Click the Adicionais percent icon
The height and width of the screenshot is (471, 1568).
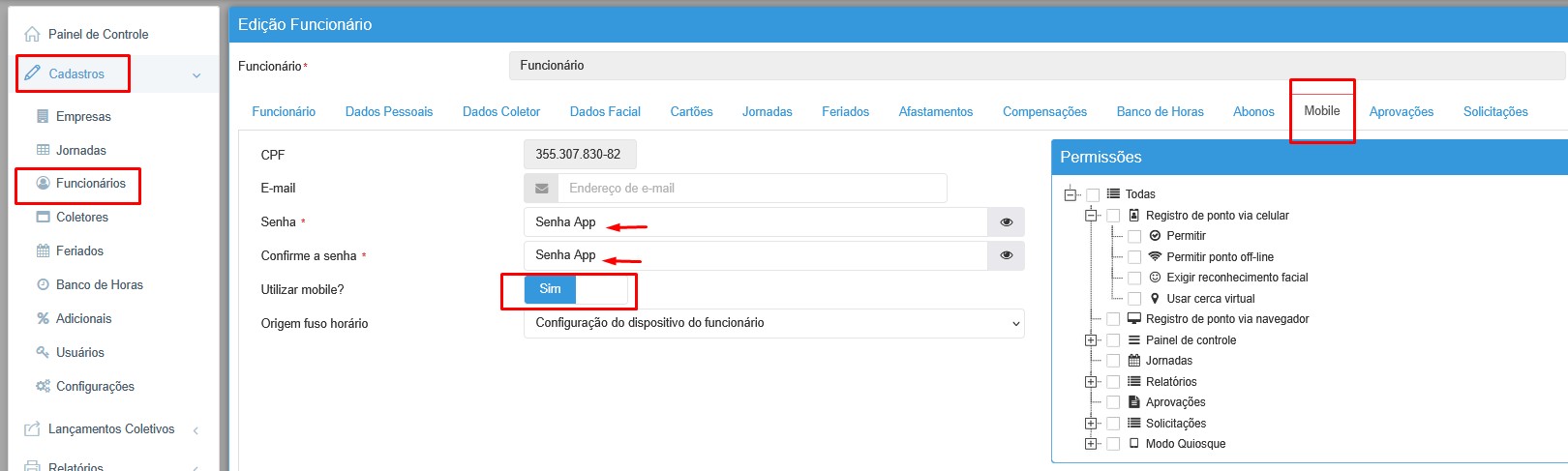click(x=43, y=318)
